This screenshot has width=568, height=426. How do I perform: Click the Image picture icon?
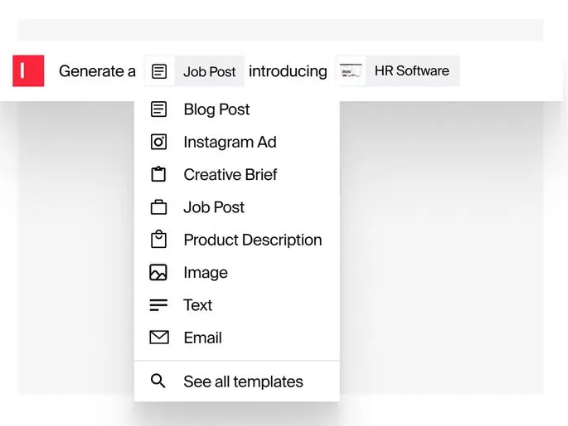[159, 272]
